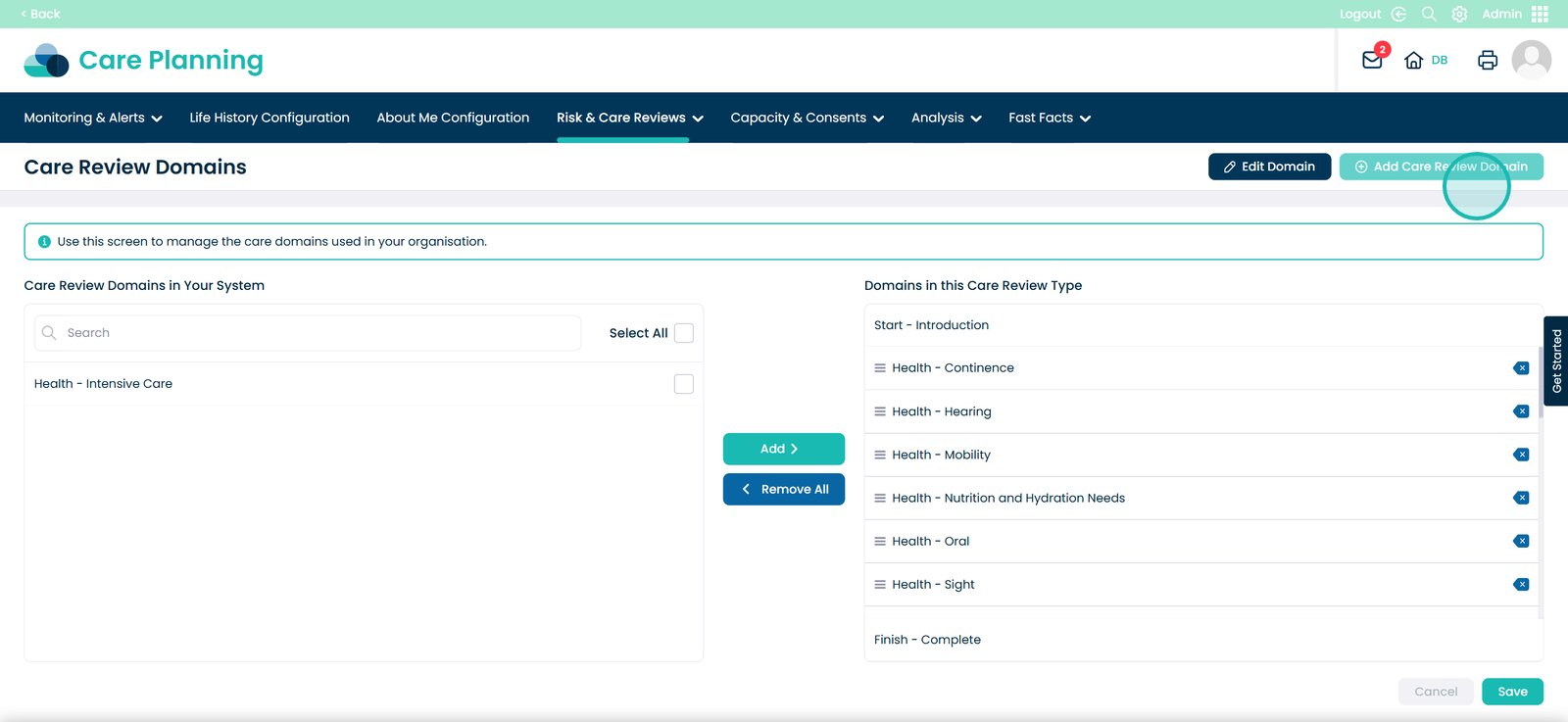Remove Health - Continence domain from list
1568x722 pixels.
tap(1521, 368)
